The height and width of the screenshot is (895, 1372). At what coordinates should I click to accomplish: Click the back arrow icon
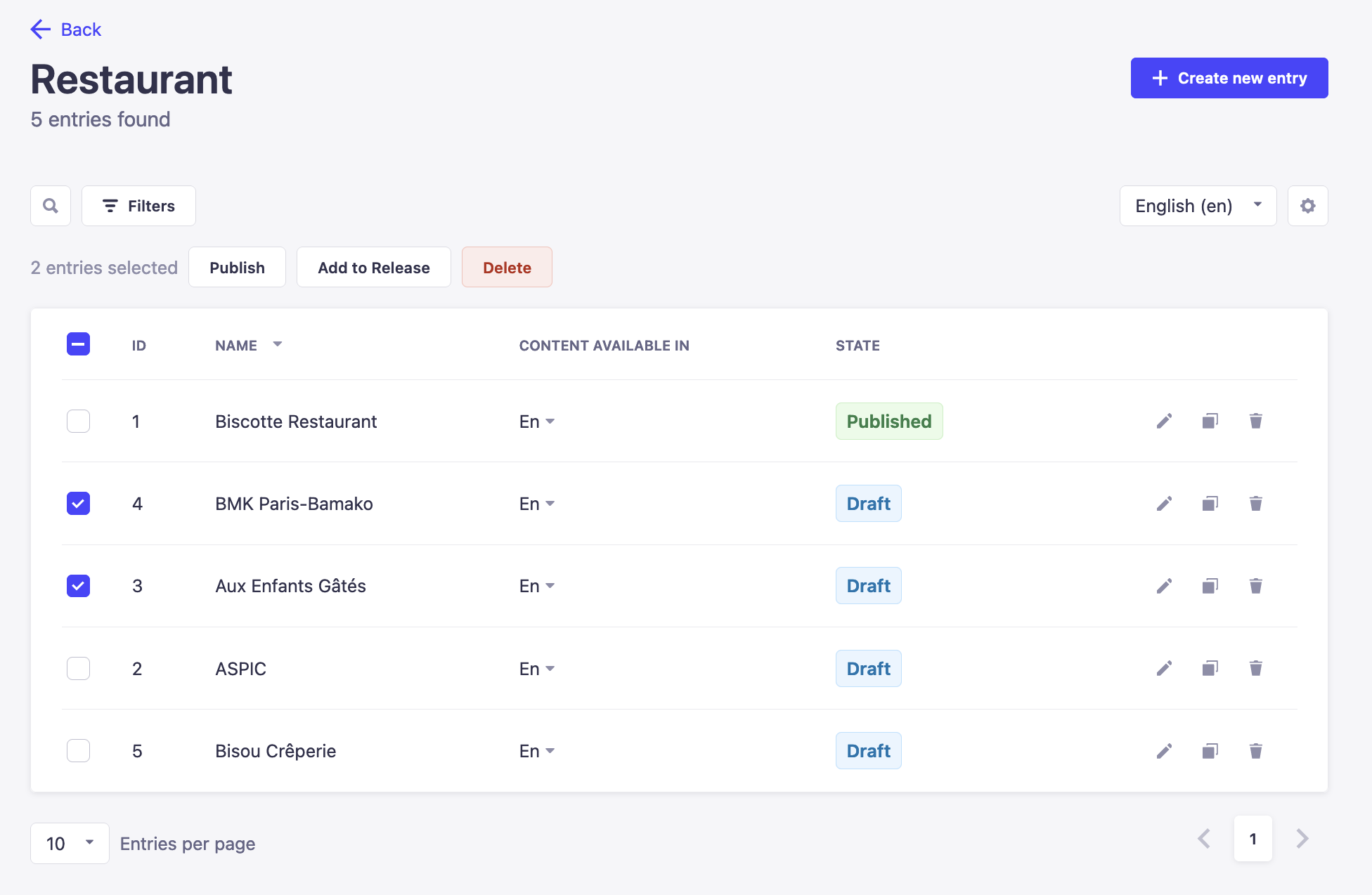(x=40, y=30)
